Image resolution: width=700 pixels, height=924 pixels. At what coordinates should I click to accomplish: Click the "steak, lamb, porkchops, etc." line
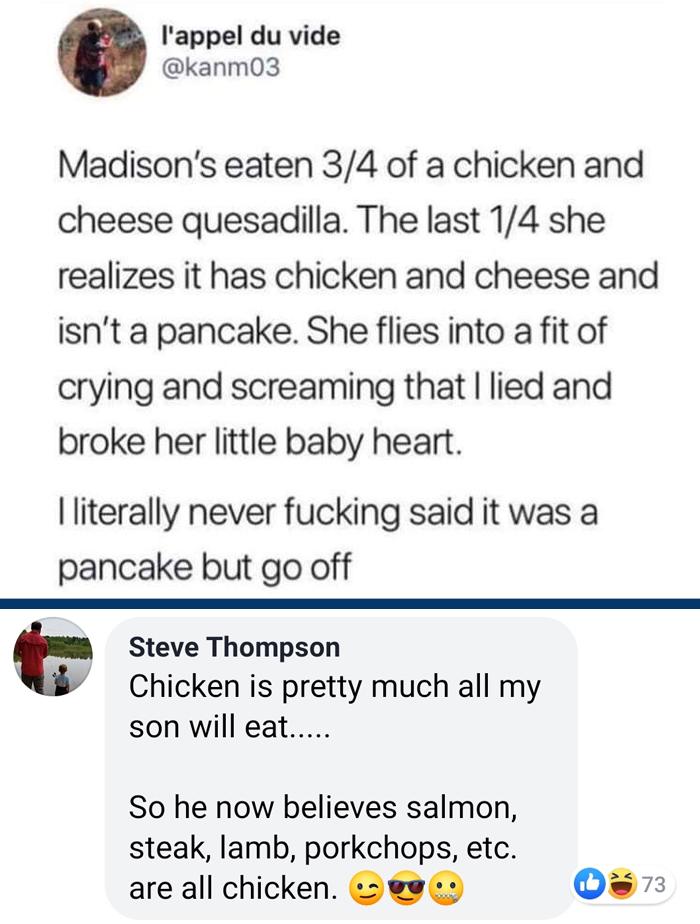click(323, 848)
